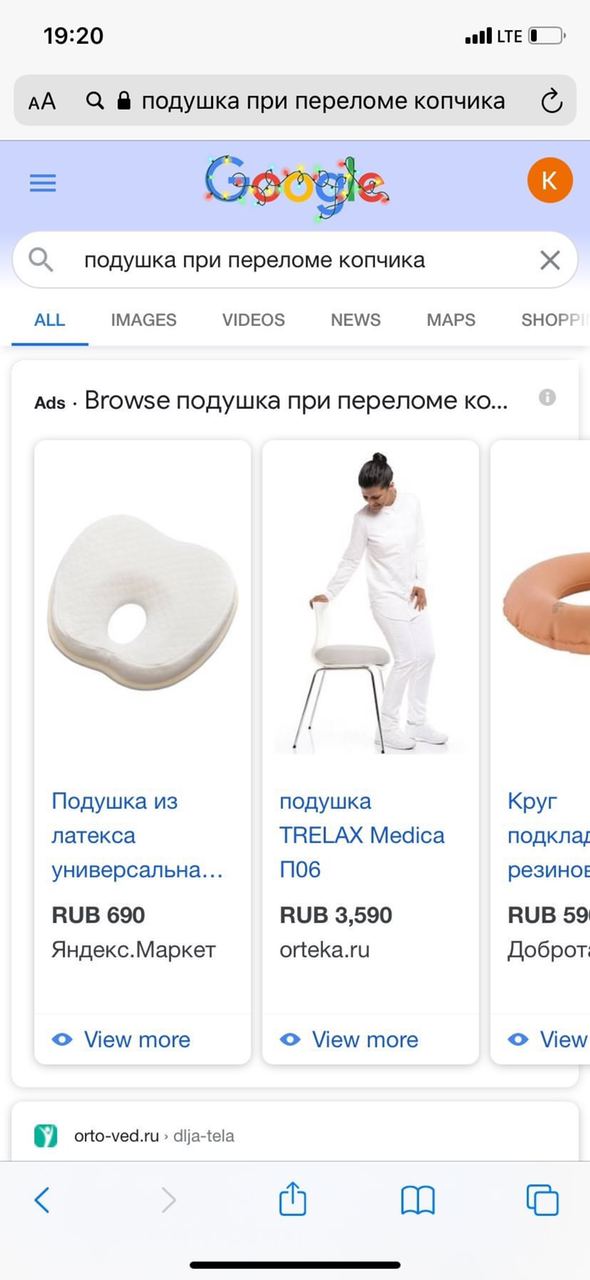
Task: Switch to the IMAGES tab
Action: [x=143, y=320]
